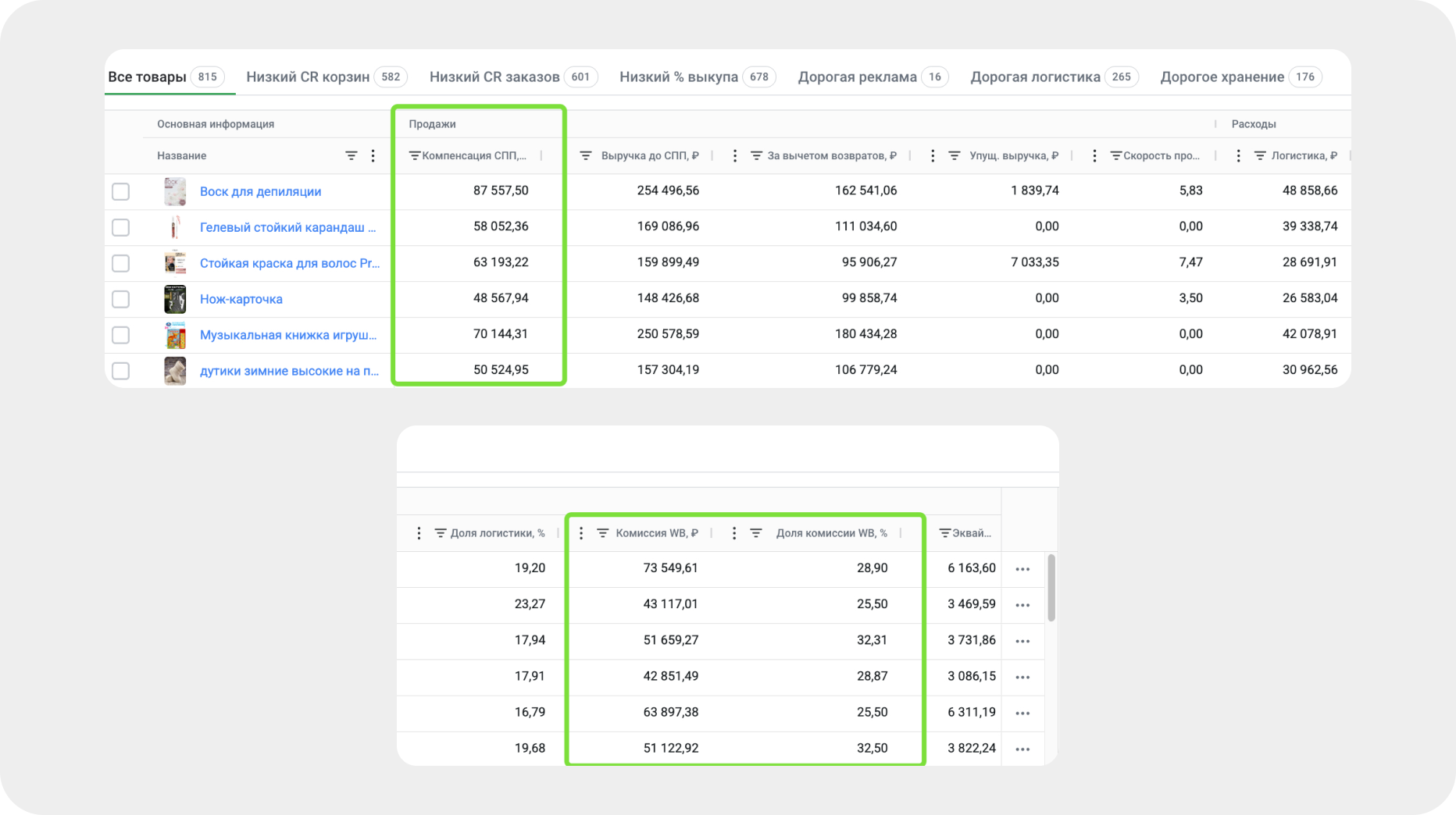1456x815 pixels.
Task: Open Музыкальная книжка product link
Action: click(287, 335)
